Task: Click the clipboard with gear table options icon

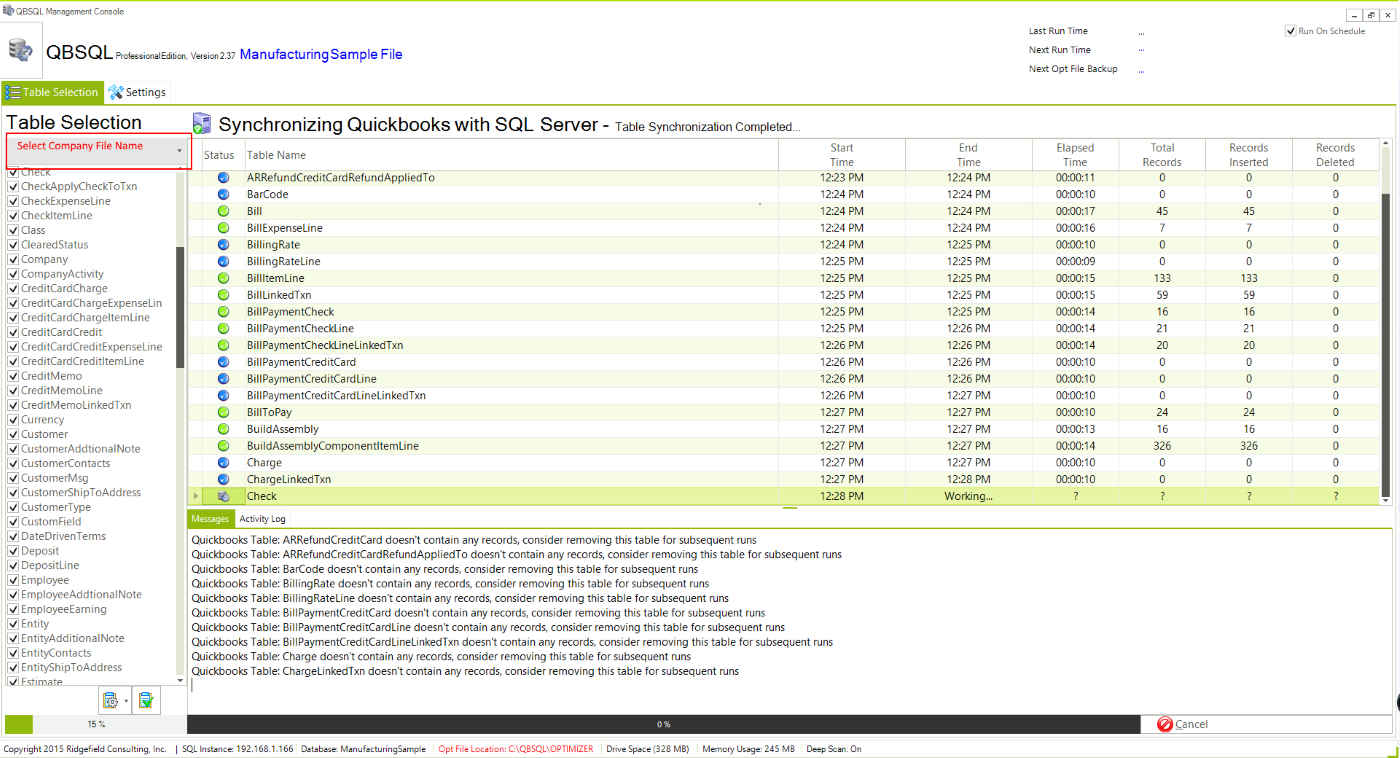Action: (x=110, y=700)
